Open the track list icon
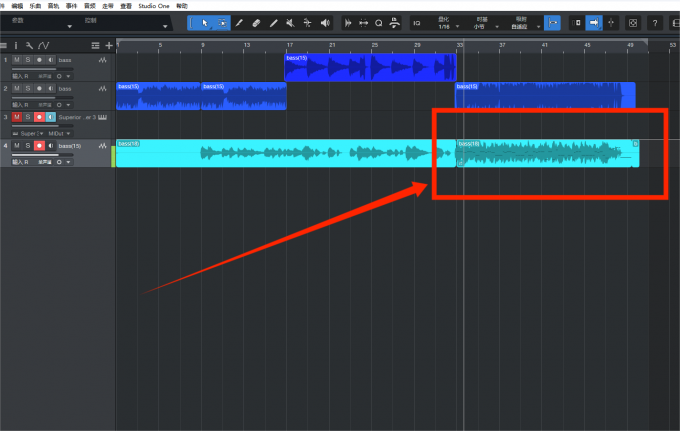Screen dimensions: 680x431 coord(95,46)
